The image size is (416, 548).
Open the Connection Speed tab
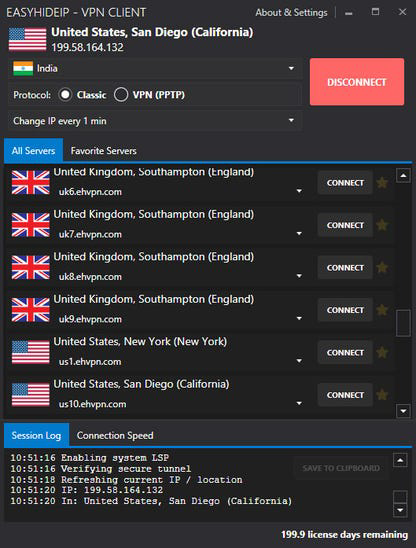(x=115, y=435)
